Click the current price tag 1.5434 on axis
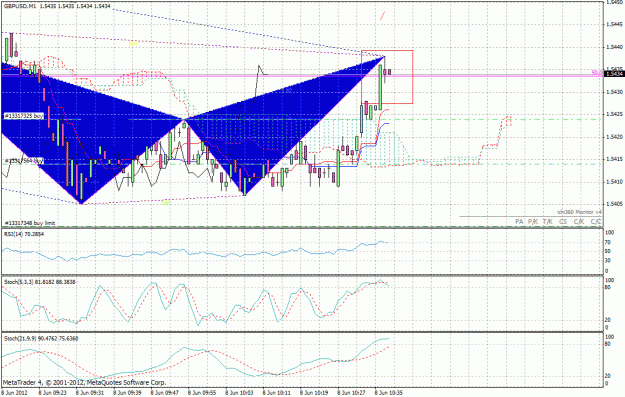625x397 pixels. [614, 73]
